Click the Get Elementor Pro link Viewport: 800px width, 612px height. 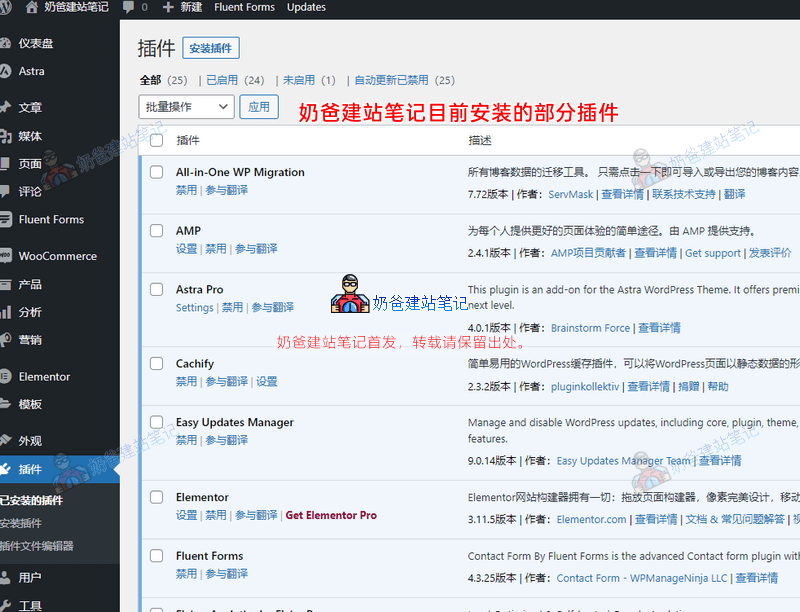click(331, 515)
